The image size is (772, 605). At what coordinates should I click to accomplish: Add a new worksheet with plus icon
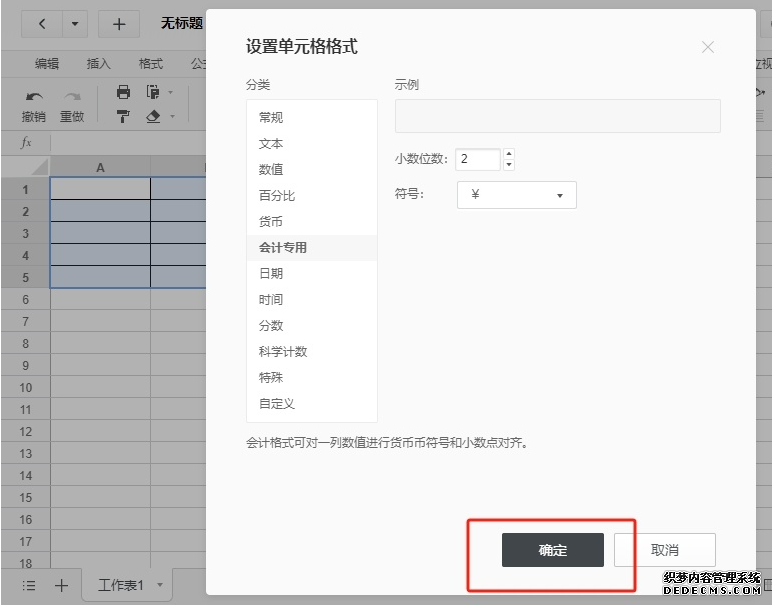[62, 585]
